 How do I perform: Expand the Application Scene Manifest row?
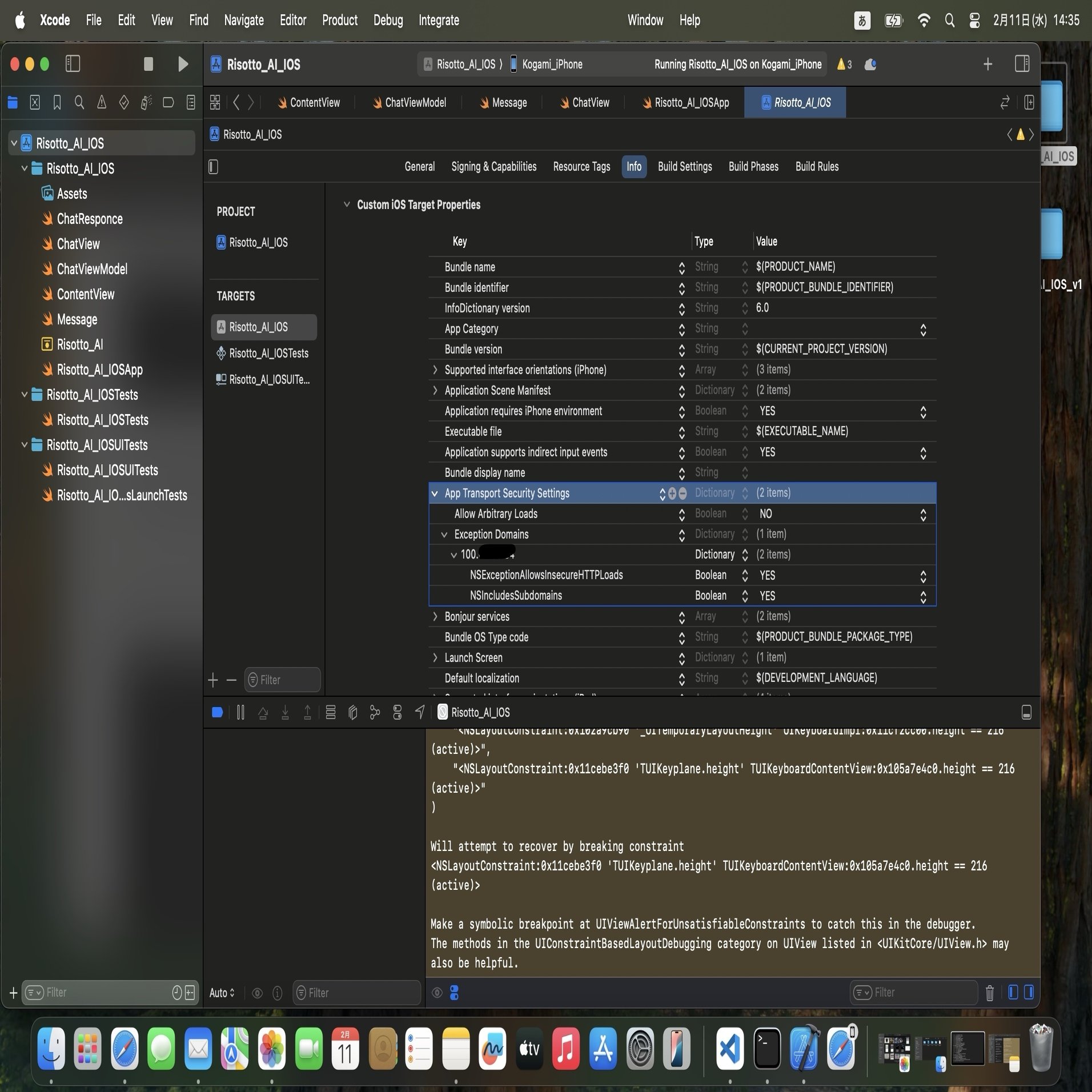[x=435, y=390]
